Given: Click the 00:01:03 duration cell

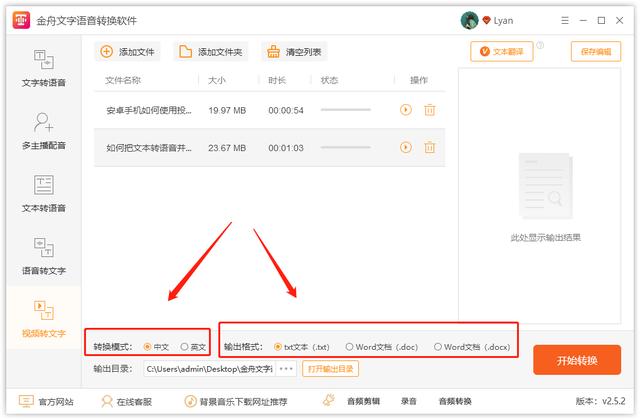Looking at the screenshot, I should tap(286, 148).
